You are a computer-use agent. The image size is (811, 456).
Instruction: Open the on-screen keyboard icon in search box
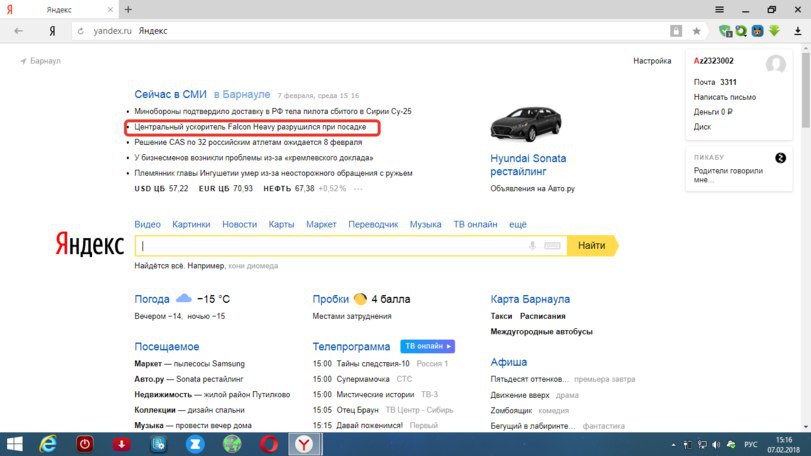552,246
